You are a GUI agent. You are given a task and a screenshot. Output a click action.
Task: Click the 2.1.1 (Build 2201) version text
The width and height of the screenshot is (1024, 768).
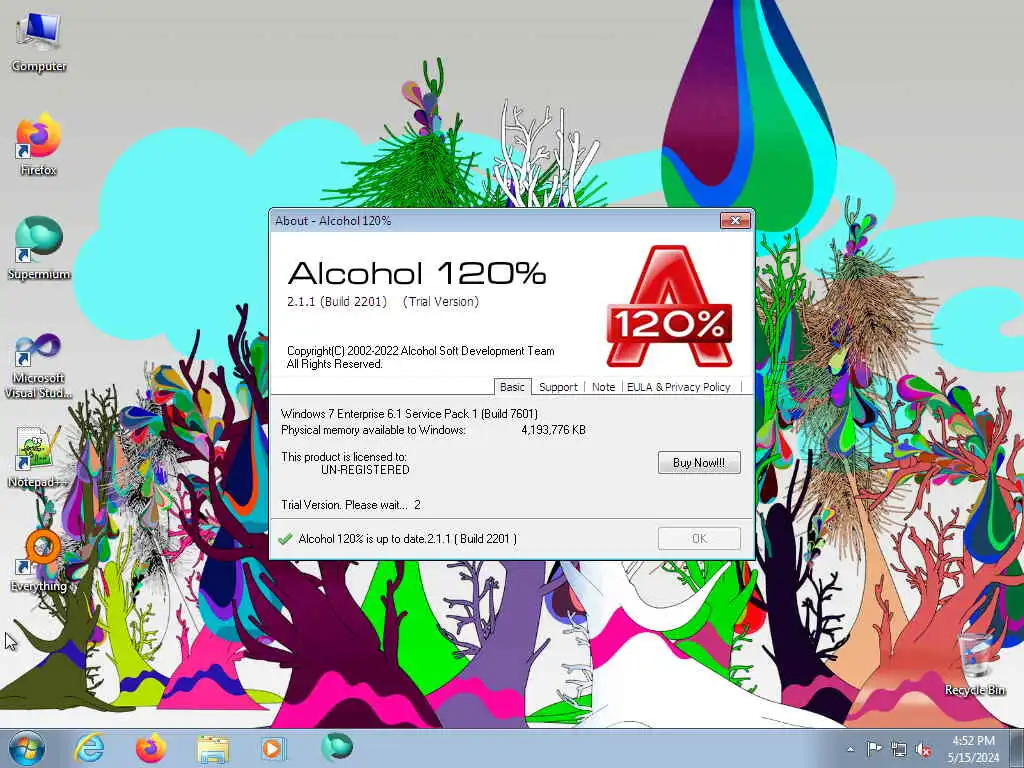(337, 301)
